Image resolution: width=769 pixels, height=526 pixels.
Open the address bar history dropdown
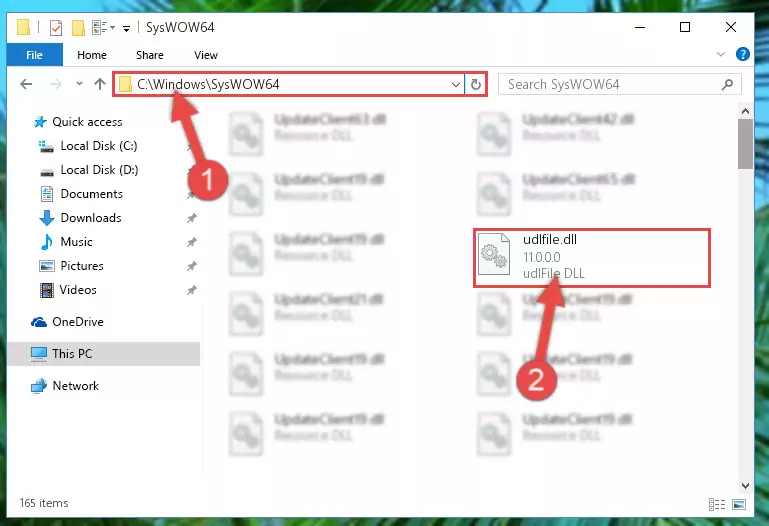click(456, 84)
